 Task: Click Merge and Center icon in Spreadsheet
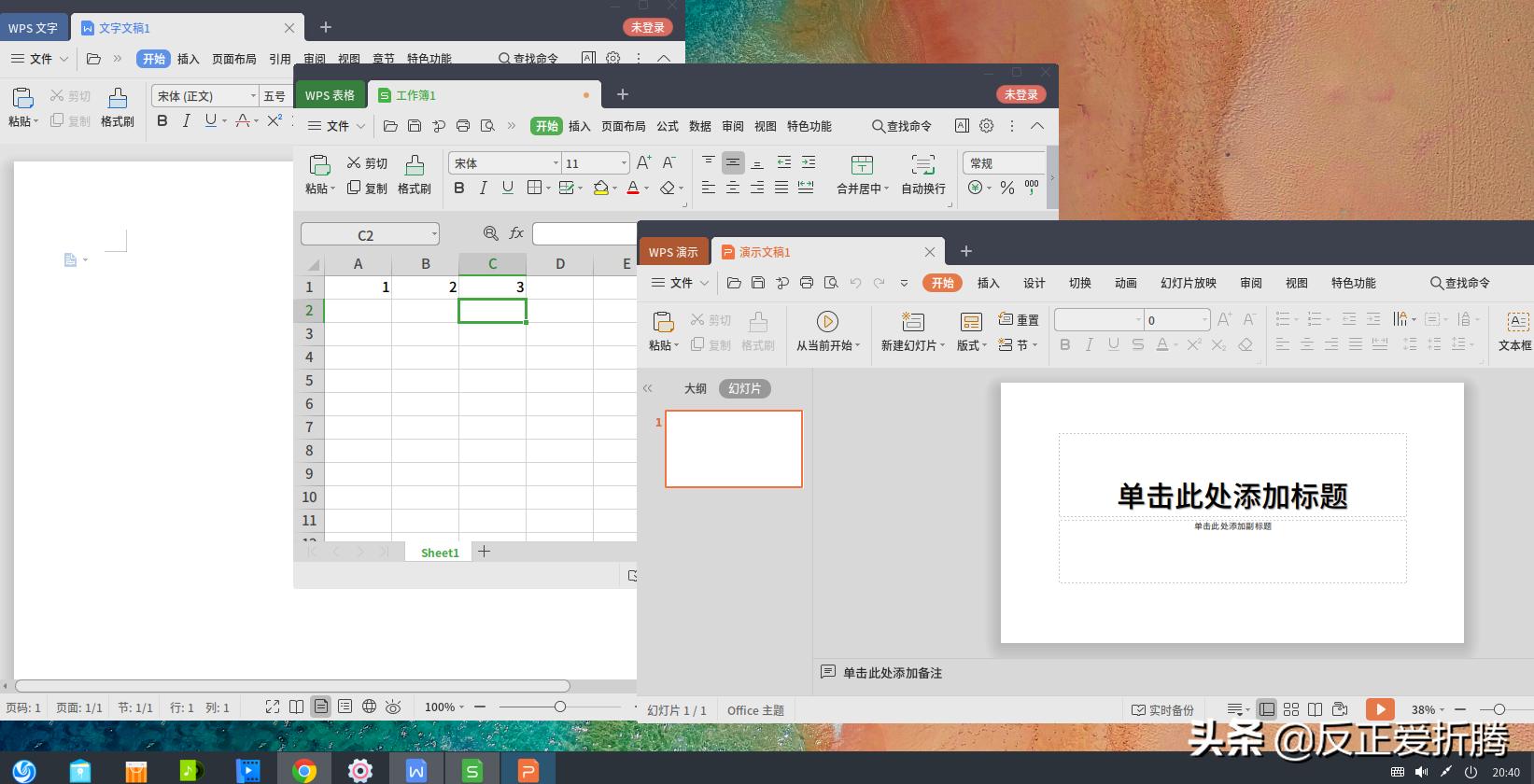tap(862, 165)
